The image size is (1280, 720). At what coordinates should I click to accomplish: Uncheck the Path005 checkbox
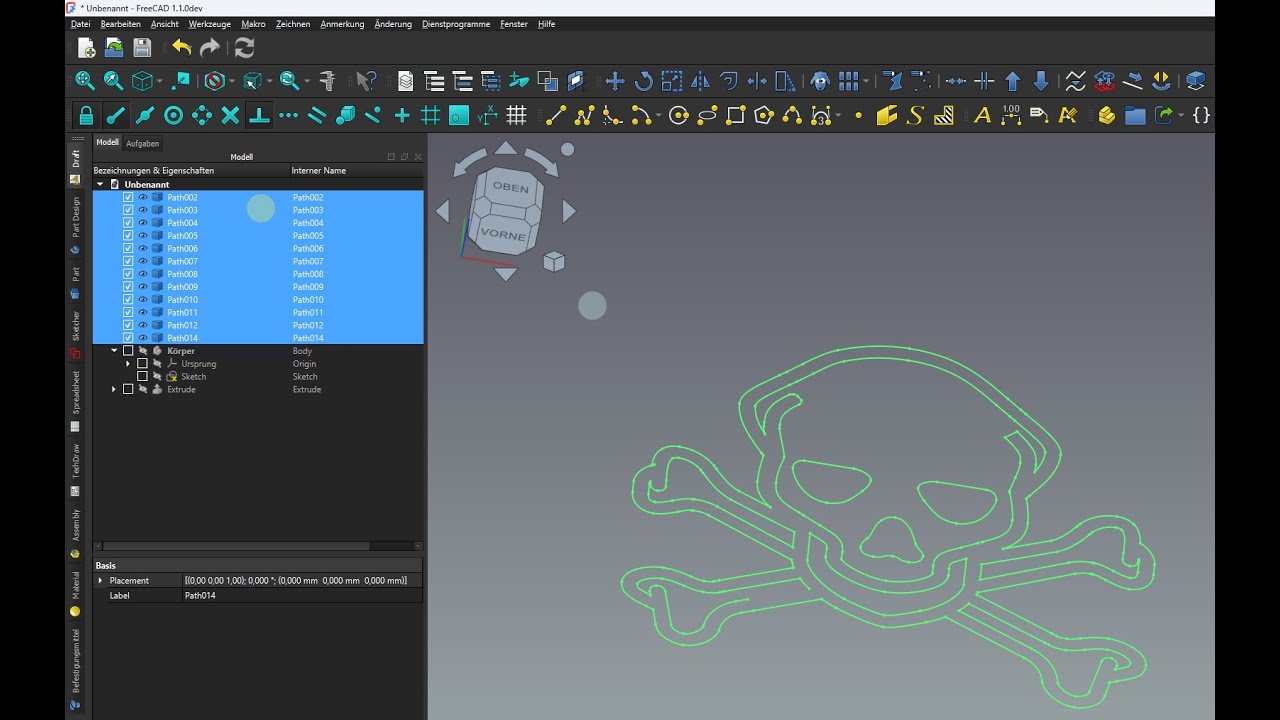coord(128,236)
